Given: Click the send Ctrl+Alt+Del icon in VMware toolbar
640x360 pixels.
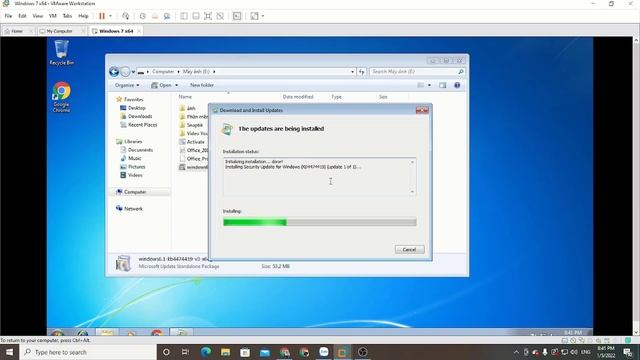Looking at the screenshot, I should pyautogui.click(x=125, y=16).
